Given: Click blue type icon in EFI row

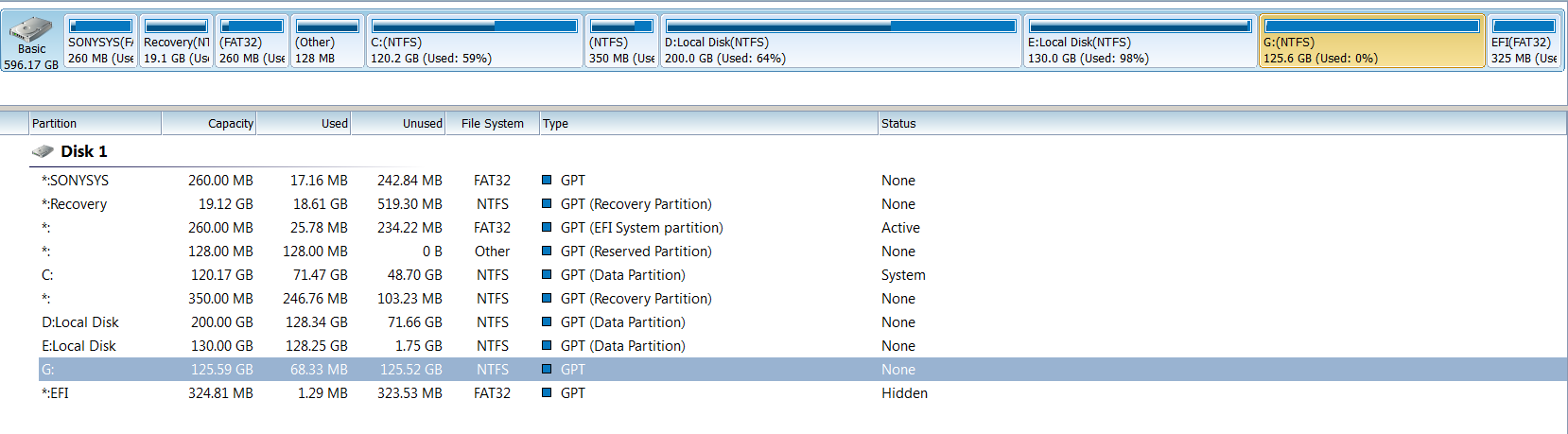Looking at the screenshot, I should coord(547,392).
